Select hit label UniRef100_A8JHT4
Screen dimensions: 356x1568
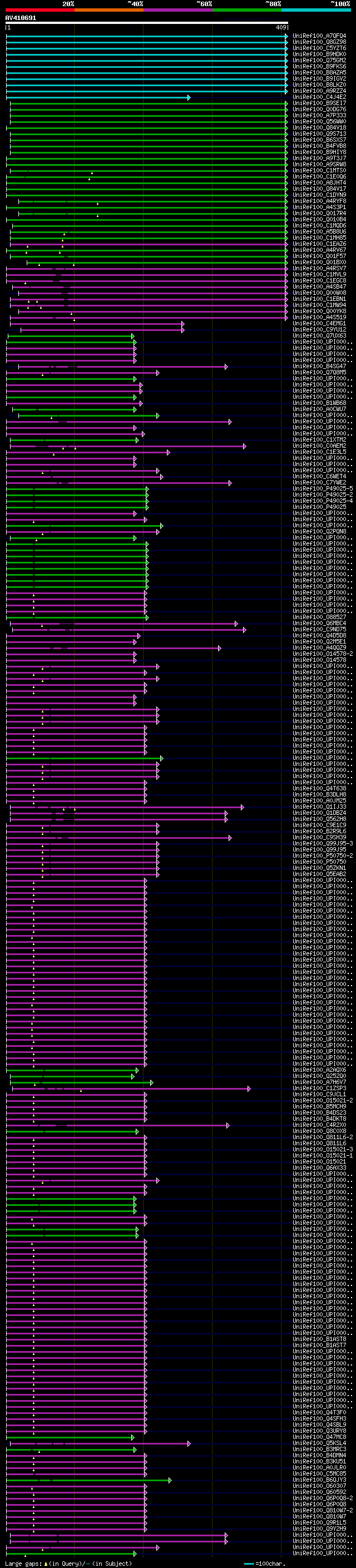[319, 182]
